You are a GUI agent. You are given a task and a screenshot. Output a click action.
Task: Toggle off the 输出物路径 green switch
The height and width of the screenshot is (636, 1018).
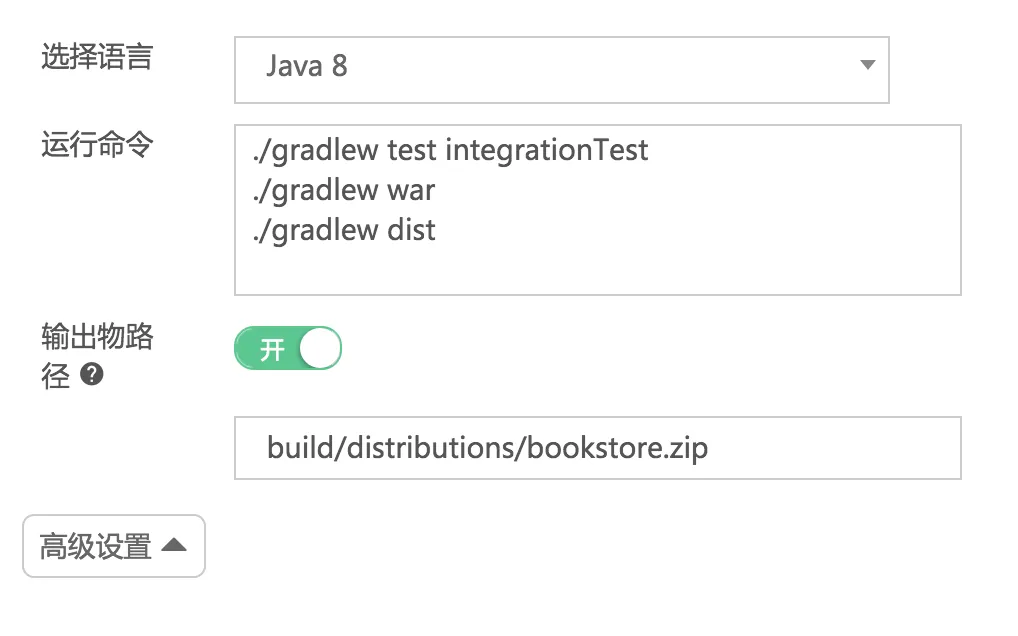[x=287, y=350]
